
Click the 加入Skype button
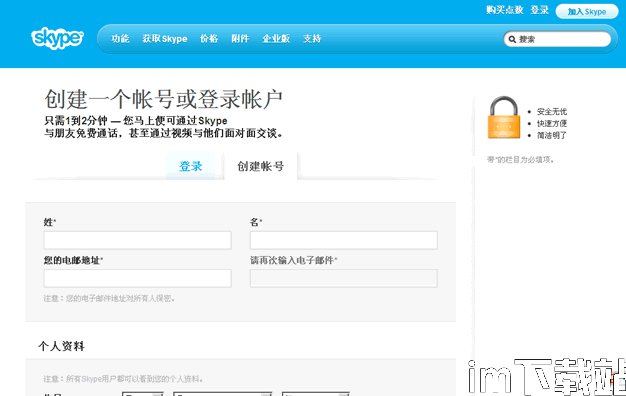(x=587, y=12)
